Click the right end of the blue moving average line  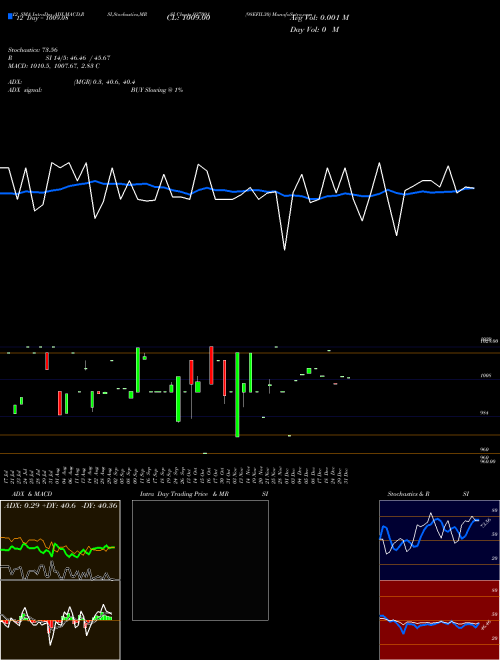[473, 188]
